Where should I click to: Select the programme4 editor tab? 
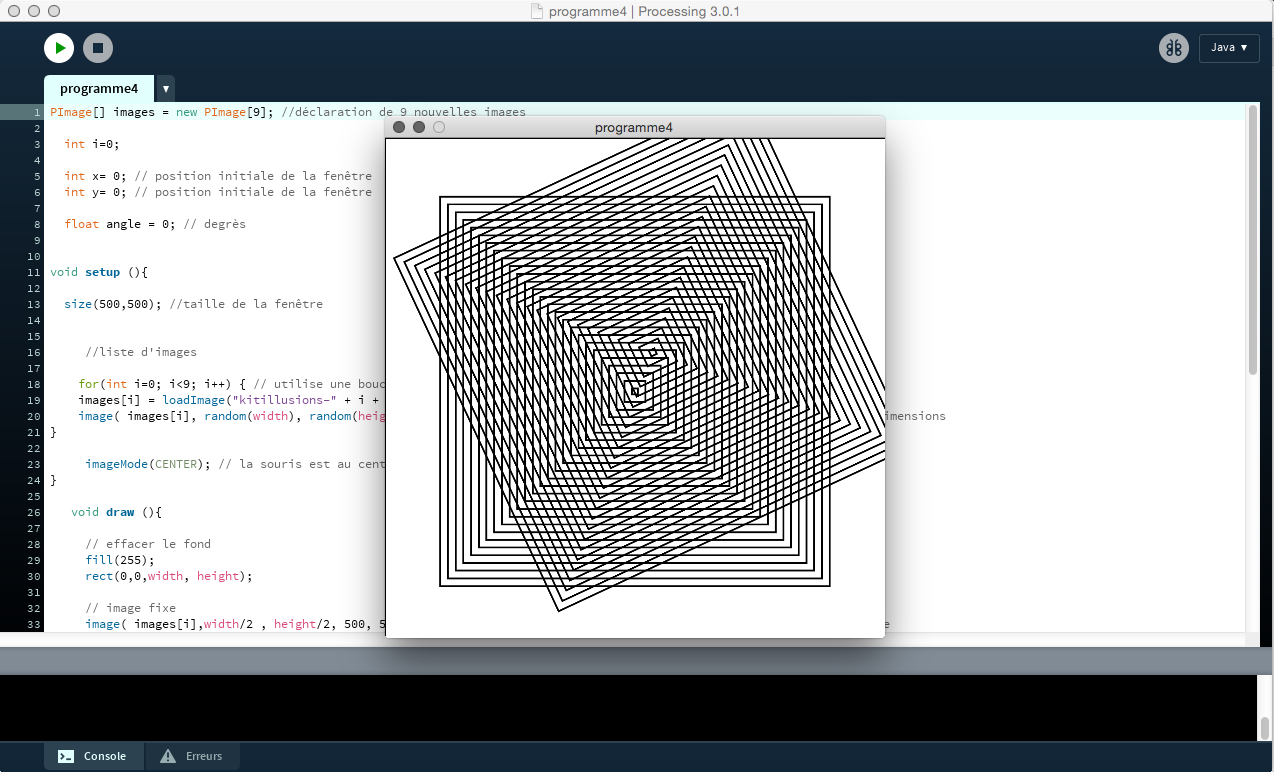pyautogui.click(x=99, y=89)
